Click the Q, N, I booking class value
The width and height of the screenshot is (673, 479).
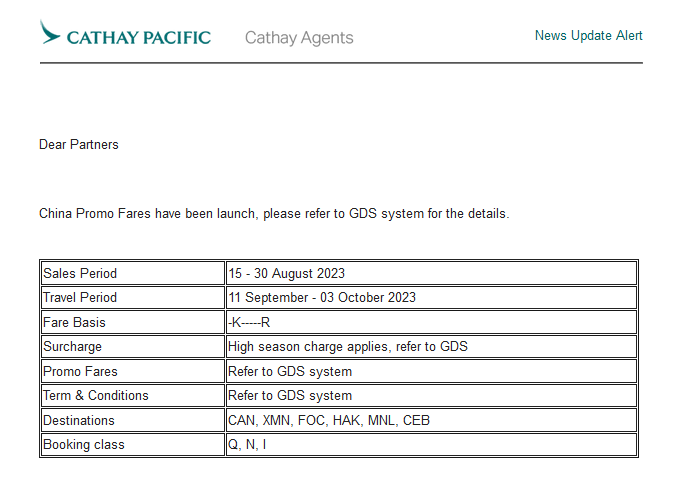coord(247,445)
